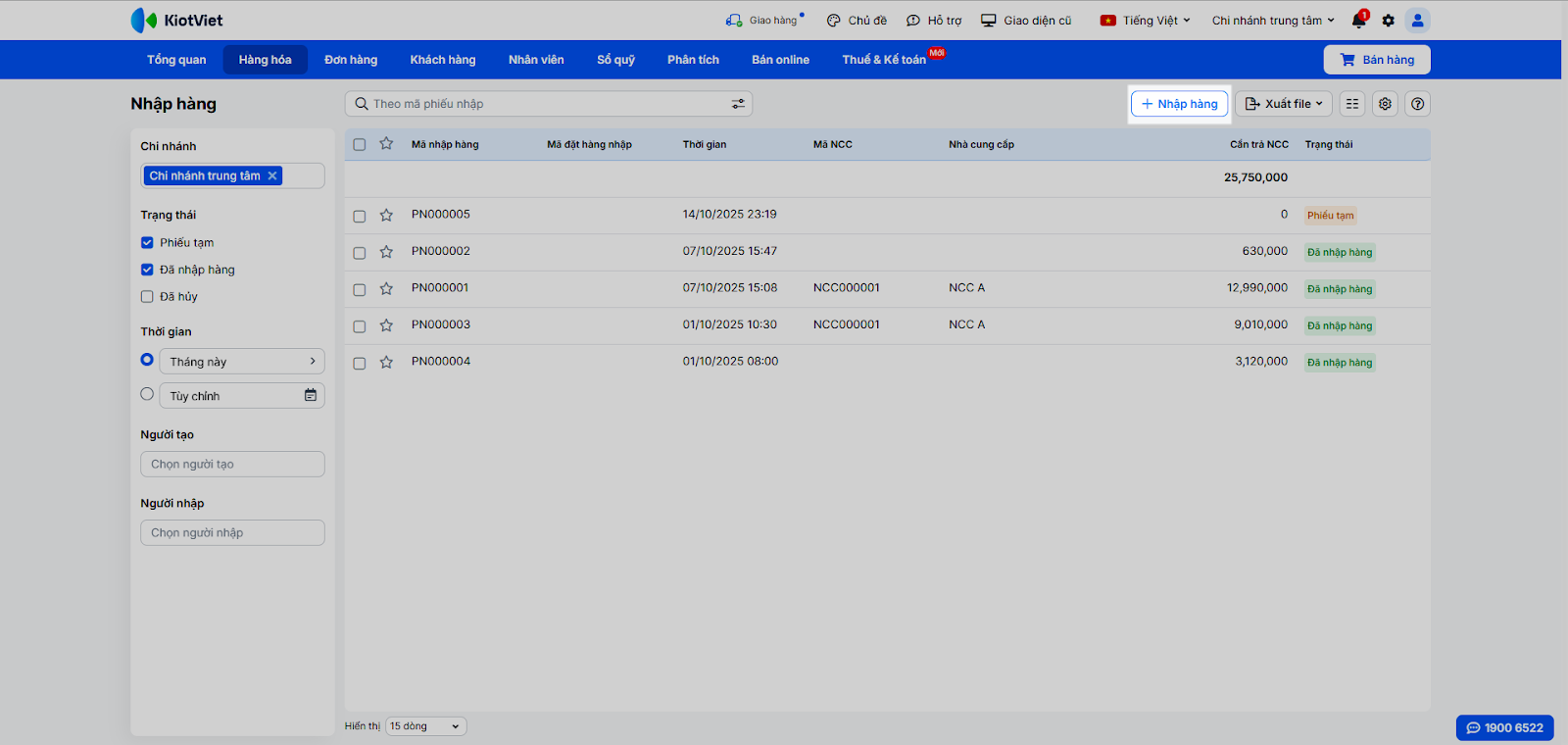
Task: Click the help question mark icon
Action: tap(1417, 104)
